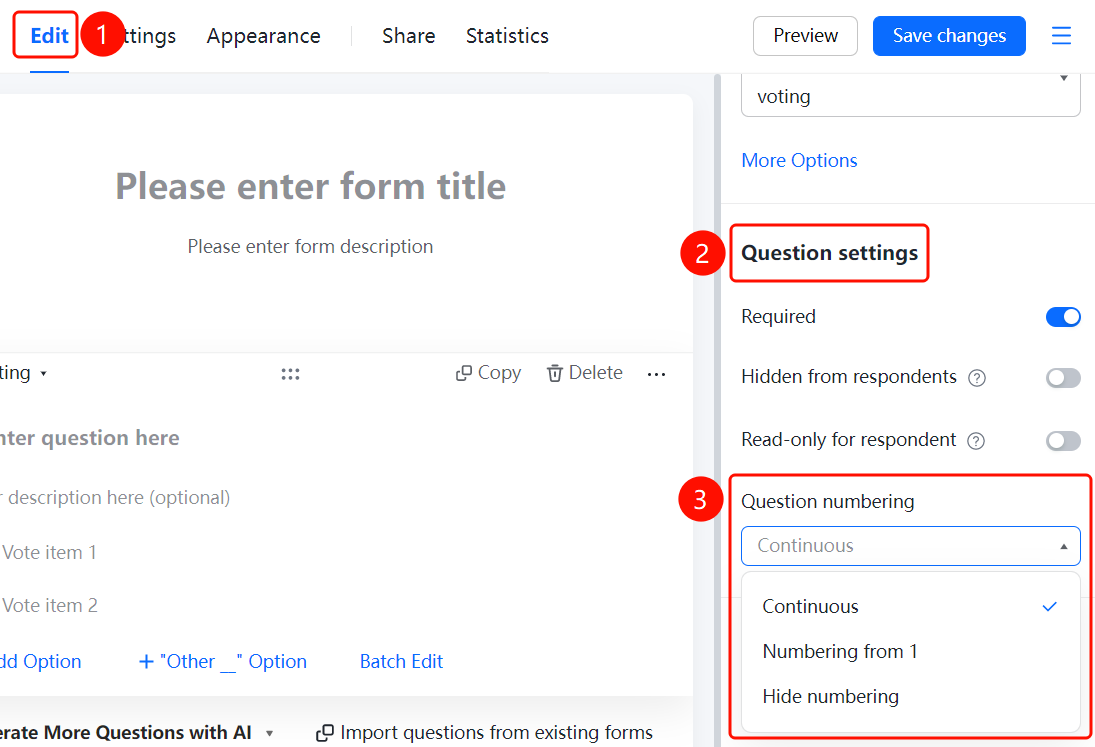Switch to the Edit tab
This screenshot has height=747, width=1095.
pyautogui.click(x=50, y=36)
